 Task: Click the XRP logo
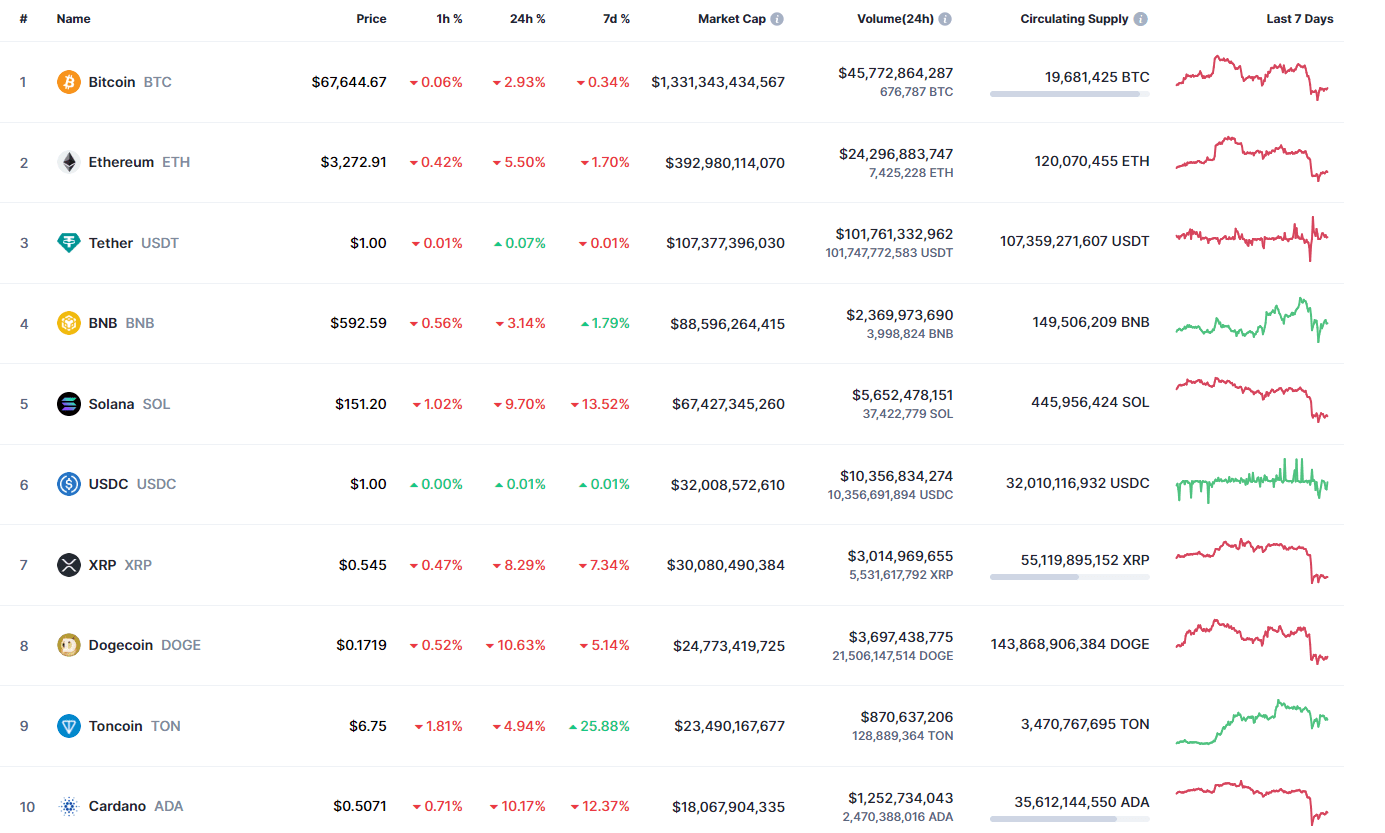pos(67,565)
